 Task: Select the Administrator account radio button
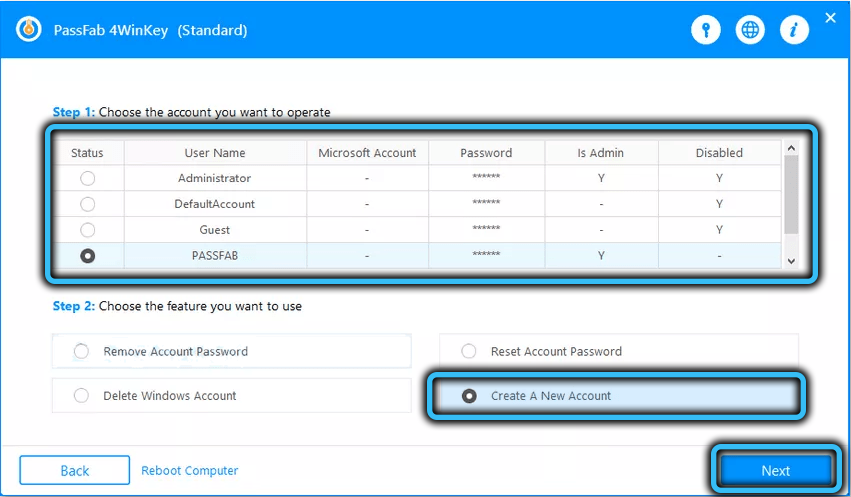88,178
